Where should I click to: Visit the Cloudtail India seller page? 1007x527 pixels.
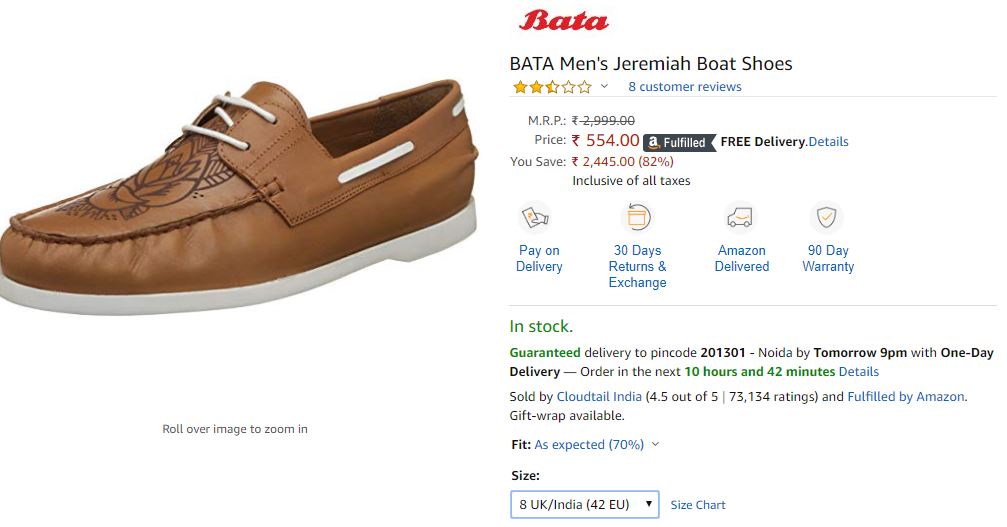(x=599, y=397)
